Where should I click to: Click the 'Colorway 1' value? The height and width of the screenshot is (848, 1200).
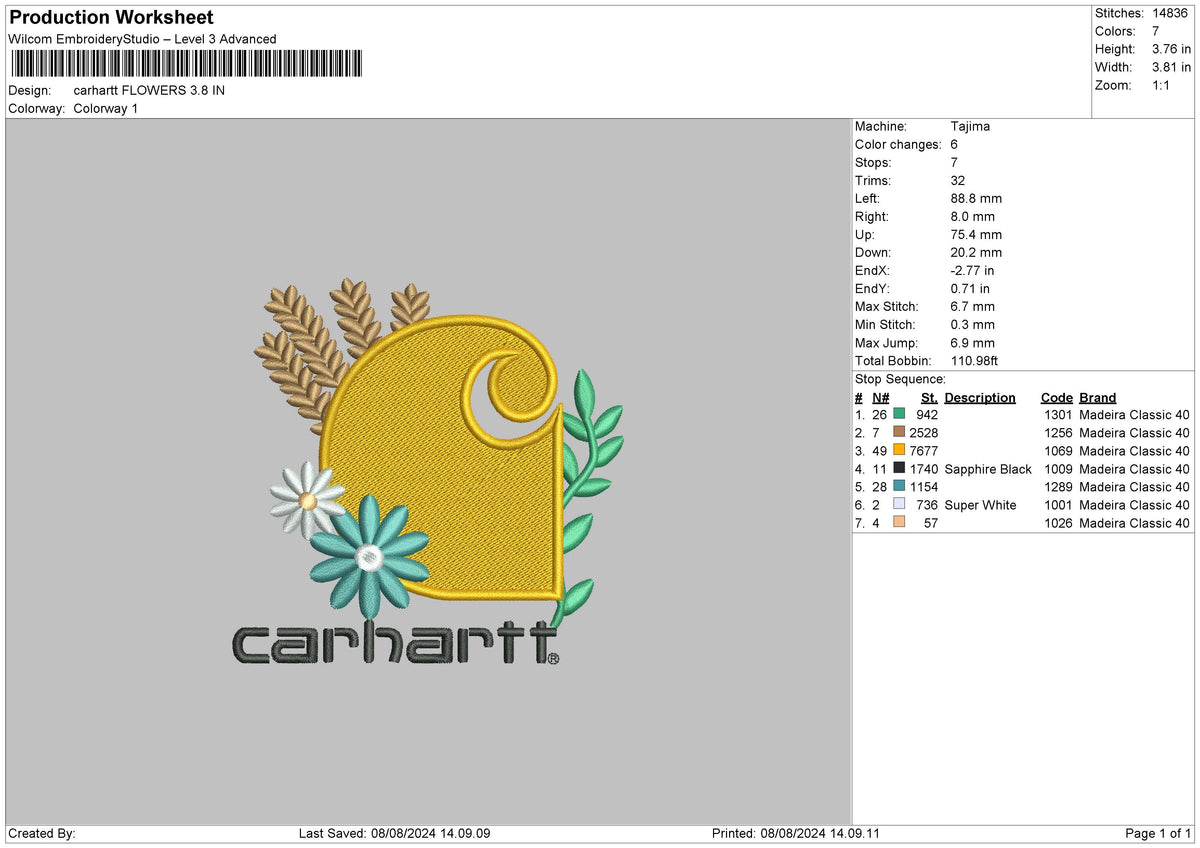pos(106,108)
